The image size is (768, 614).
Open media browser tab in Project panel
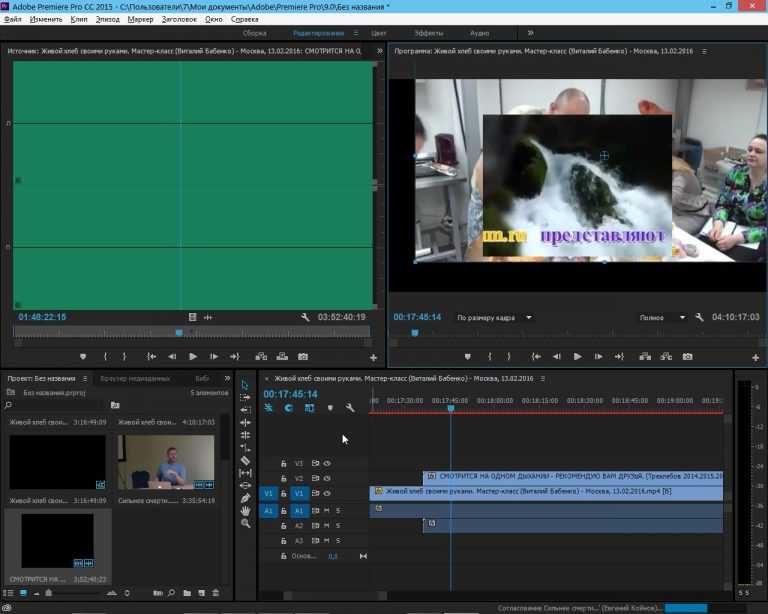(x=135, y=378)
